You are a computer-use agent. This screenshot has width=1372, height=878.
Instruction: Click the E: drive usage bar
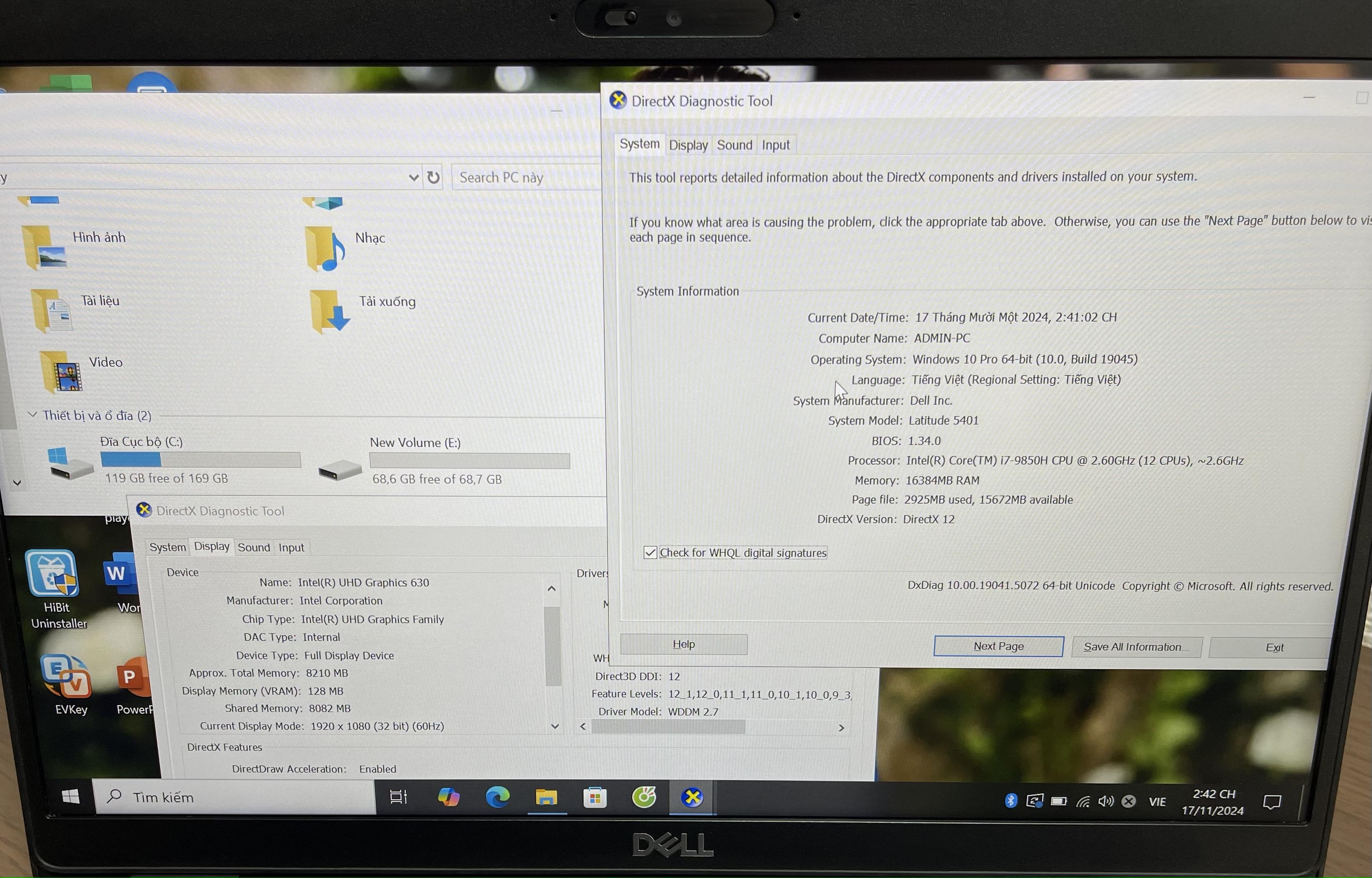469,461
